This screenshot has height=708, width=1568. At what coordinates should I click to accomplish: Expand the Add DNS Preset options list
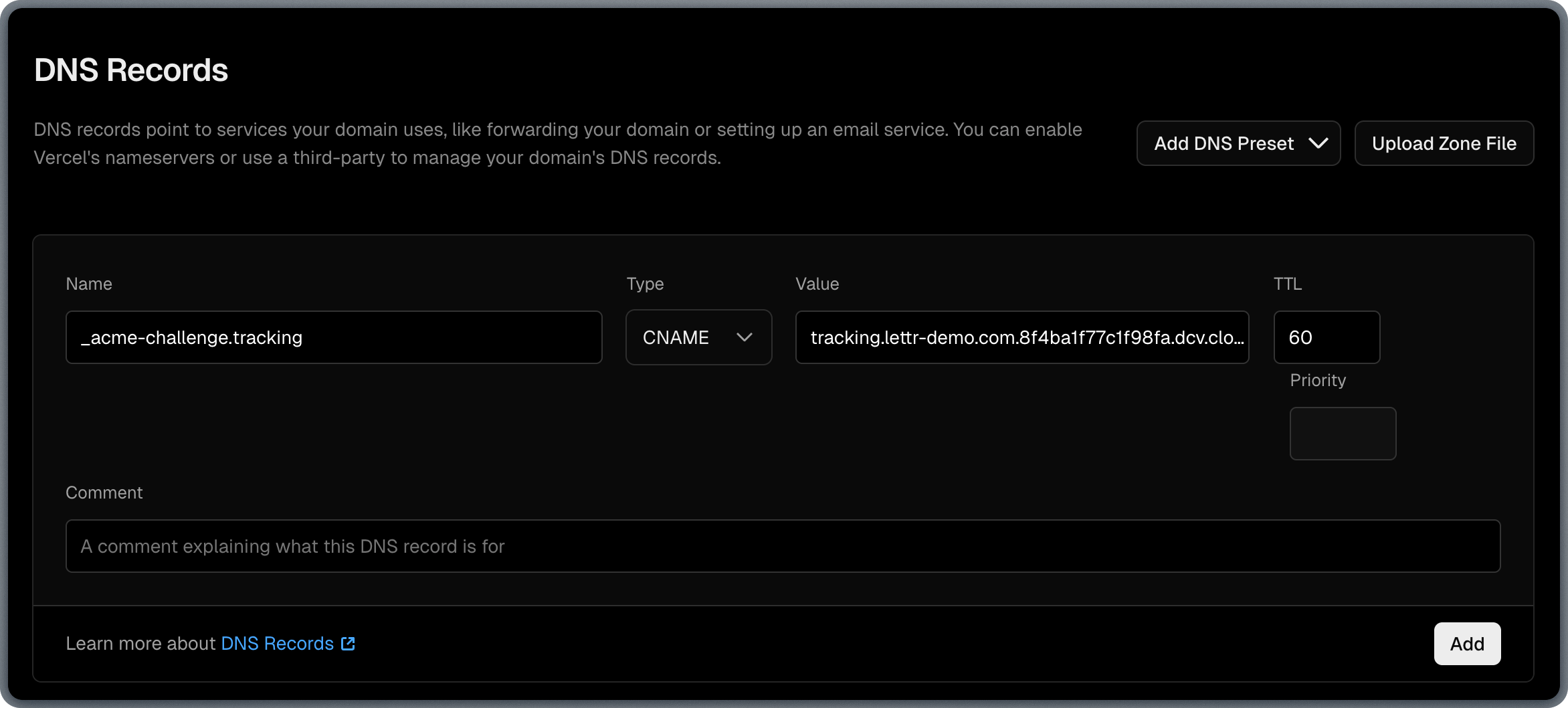[x=1238, y=143]
